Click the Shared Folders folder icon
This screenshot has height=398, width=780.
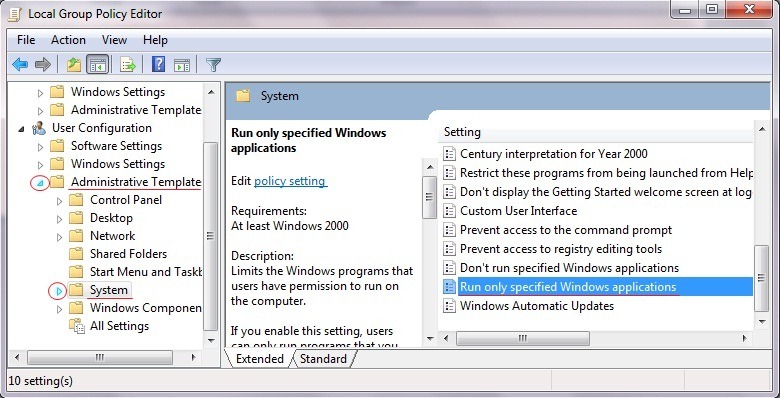point(76,254)
